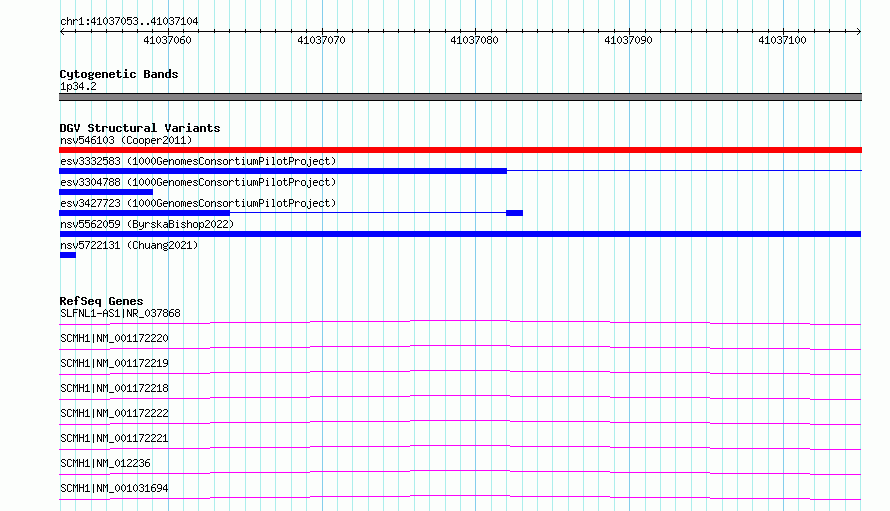Viewport: 890px width, 511px height.
Task: Click the blue nsv5562059 variant bar
Action: (460, 234)
